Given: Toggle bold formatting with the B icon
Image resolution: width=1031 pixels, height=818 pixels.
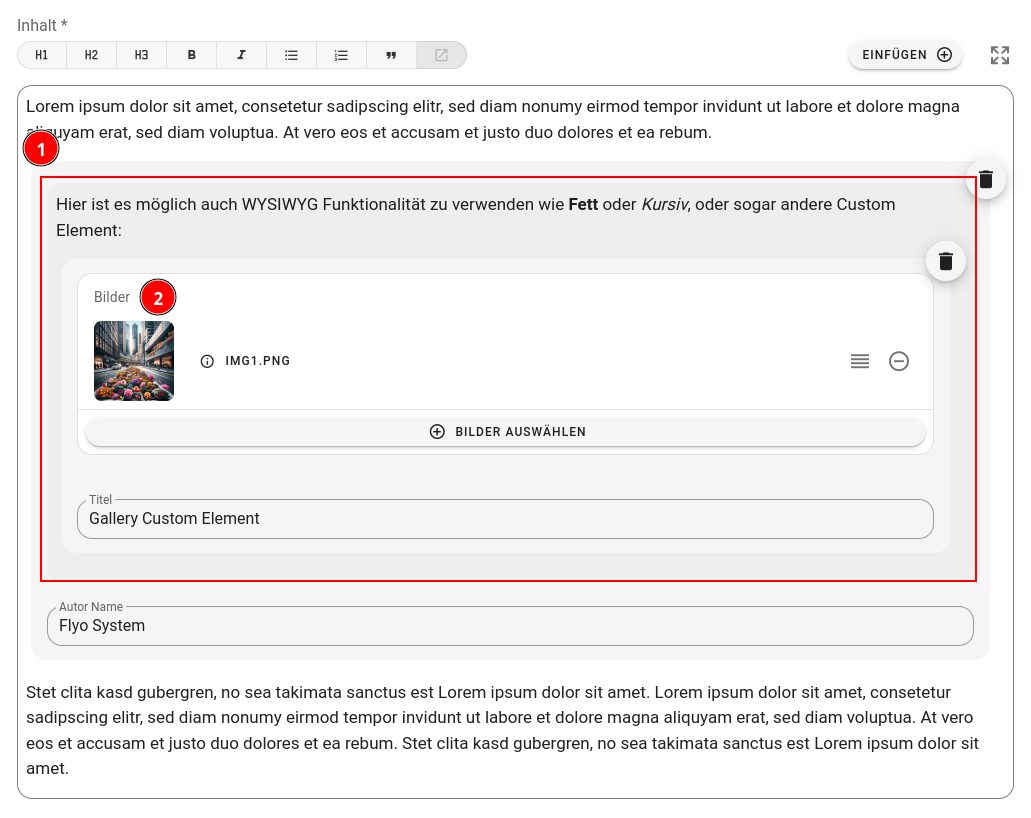Looking at the screenshot, I should (x=191, y=55).
